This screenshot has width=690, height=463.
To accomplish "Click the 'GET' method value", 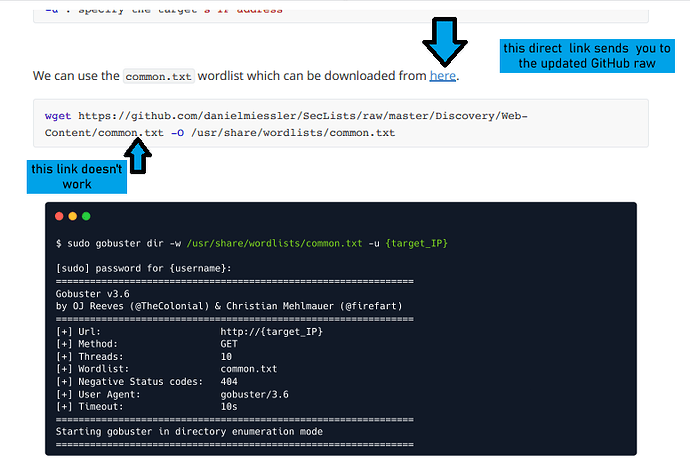I will tap(229, 344).
